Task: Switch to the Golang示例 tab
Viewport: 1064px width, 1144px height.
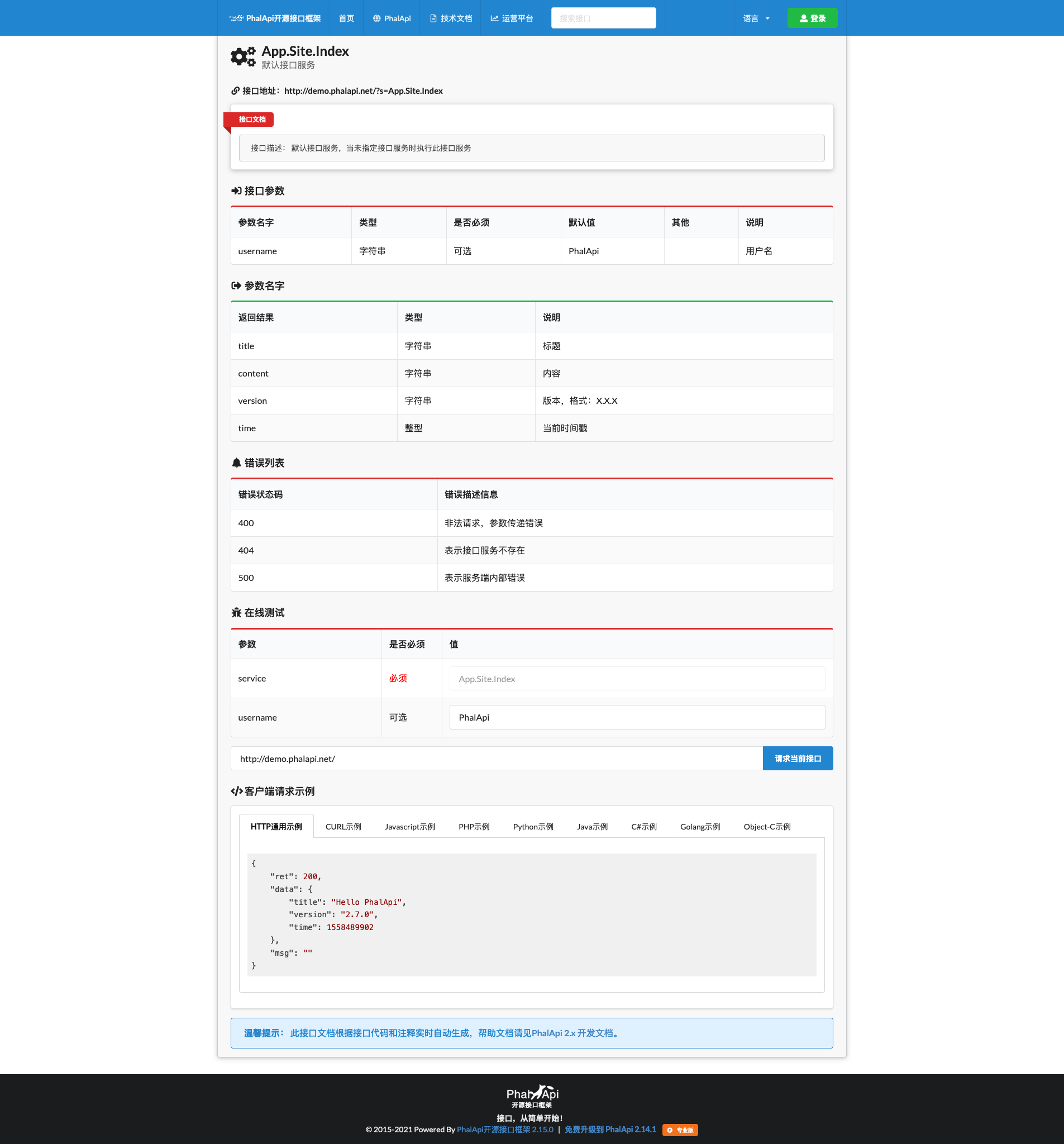Action: point(700,826)
